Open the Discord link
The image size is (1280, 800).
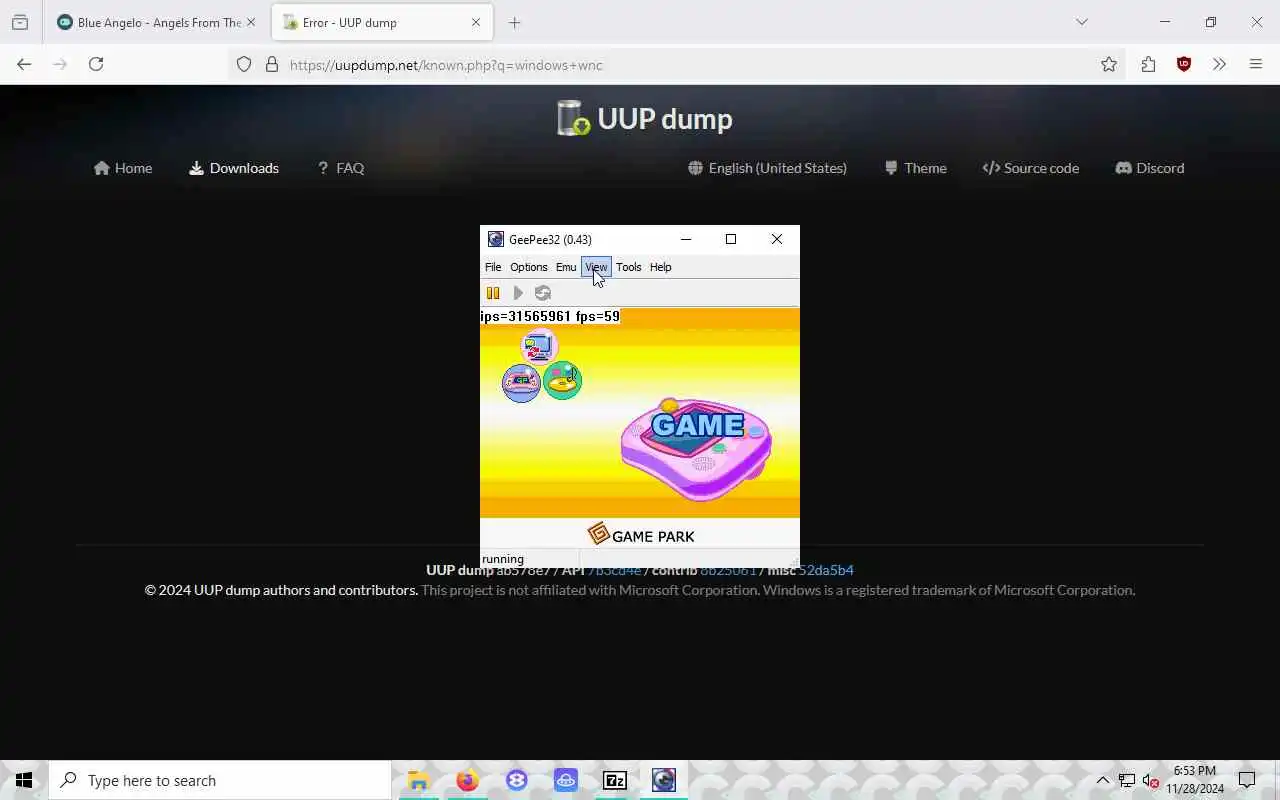click(x=1150, y=168)
